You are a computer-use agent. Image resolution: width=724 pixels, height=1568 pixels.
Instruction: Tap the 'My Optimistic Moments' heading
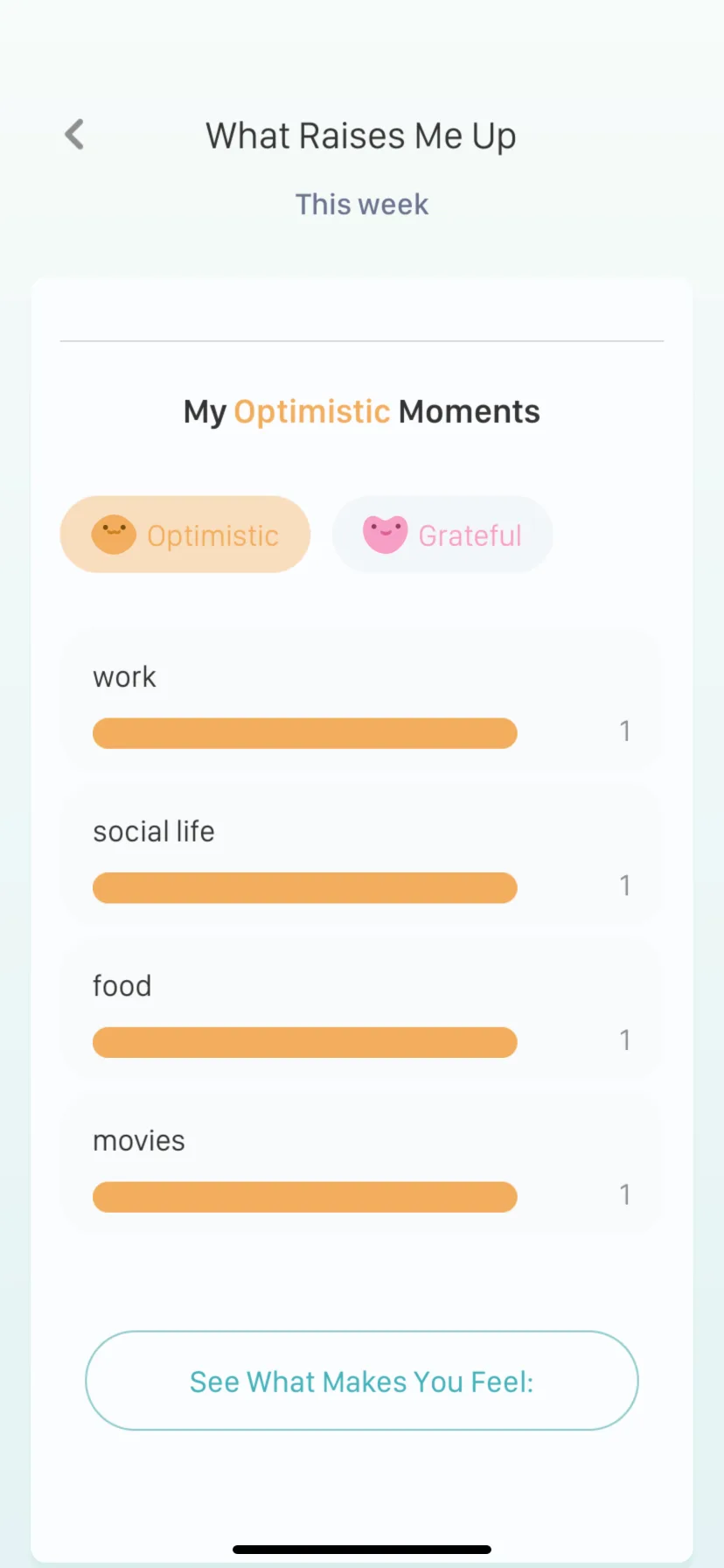pos(361,411)
